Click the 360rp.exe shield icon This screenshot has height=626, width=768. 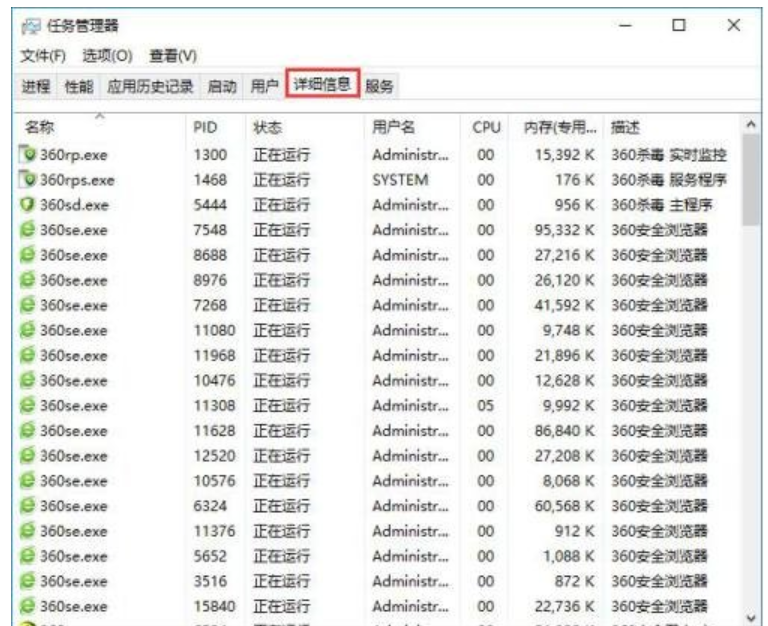[x=28, y=155]
